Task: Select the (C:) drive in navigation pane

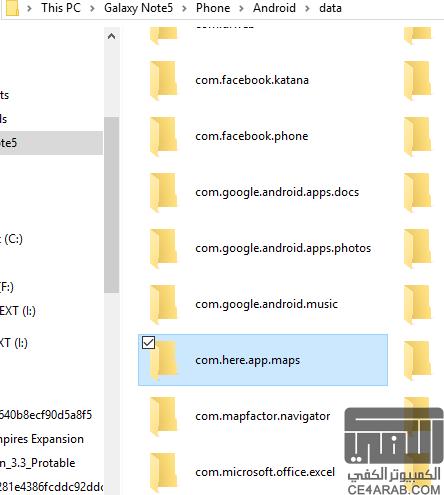Action: click(11, 239)
